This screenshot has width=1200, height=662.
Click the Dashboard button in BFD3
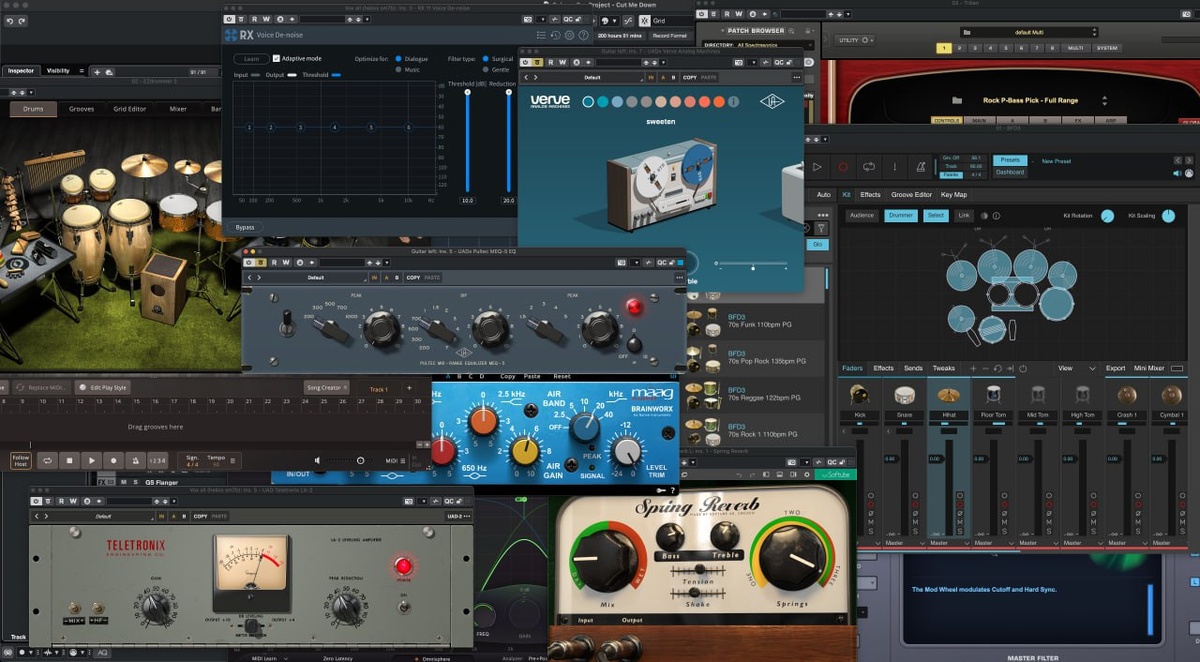click(x=1010, y=172)
